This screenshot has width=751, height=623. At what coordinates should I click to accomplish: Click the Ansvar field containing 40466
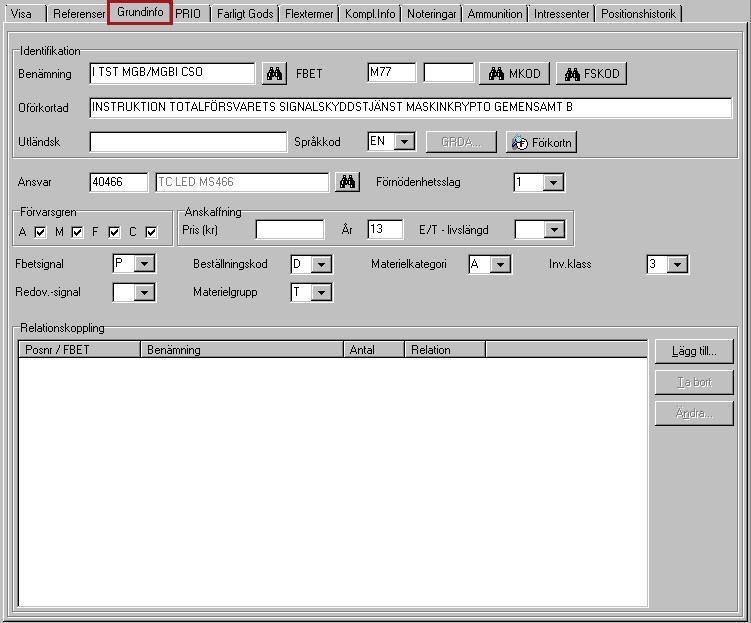[x=119, y=182]
